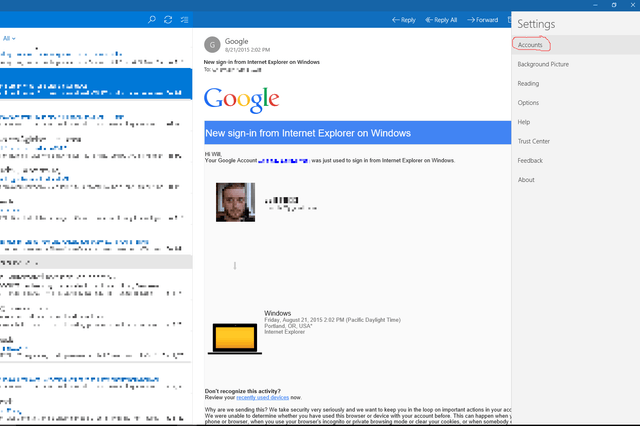Minimize the Mail window
Image resolution: width=640 pixels, height=426 pixels.
[595, 5]
